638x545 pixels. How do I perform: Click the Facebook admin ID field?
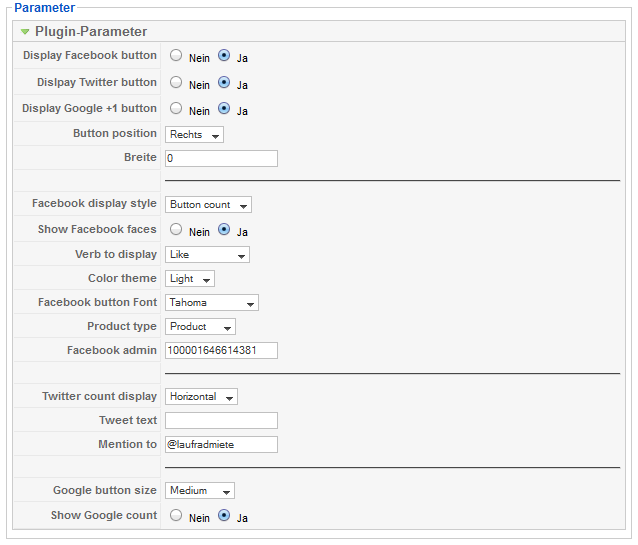(x=221, y=350)
